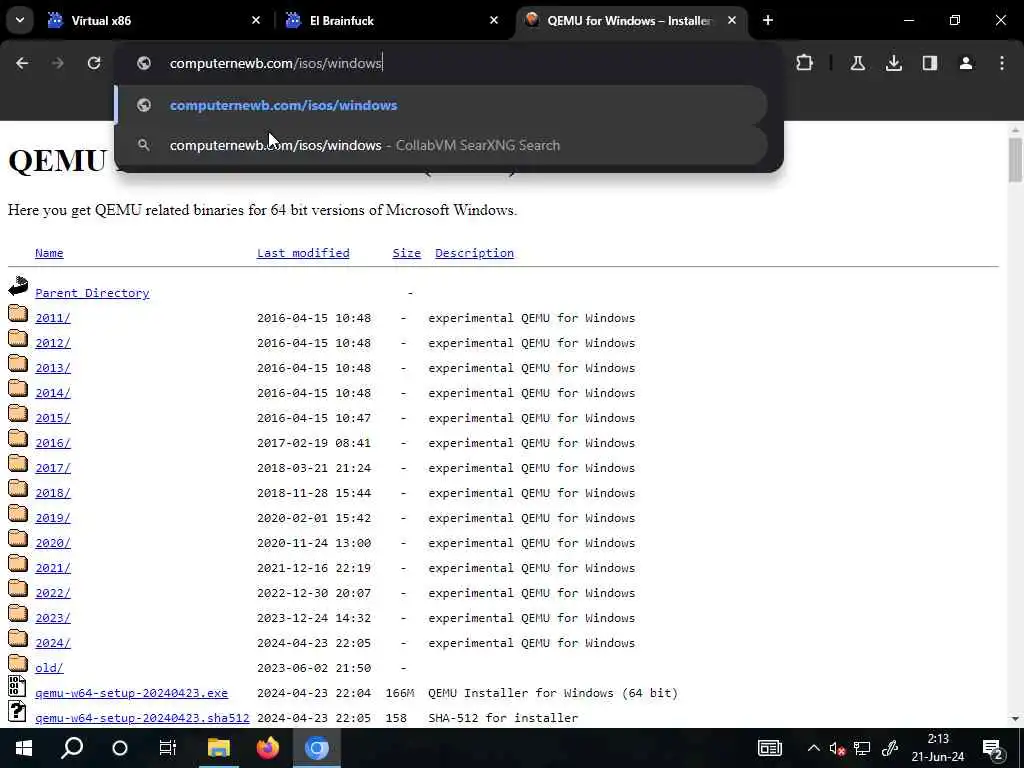This screenshot has height=768, width=1024.
Task: Open the 2016/ folder link
Action: coord(53,443)
